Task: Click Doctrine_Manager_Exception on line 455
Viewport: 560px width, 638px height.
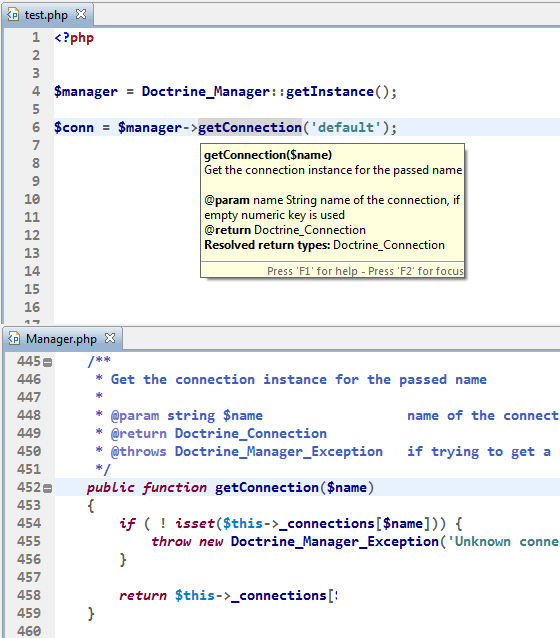Action: point(335,542)
